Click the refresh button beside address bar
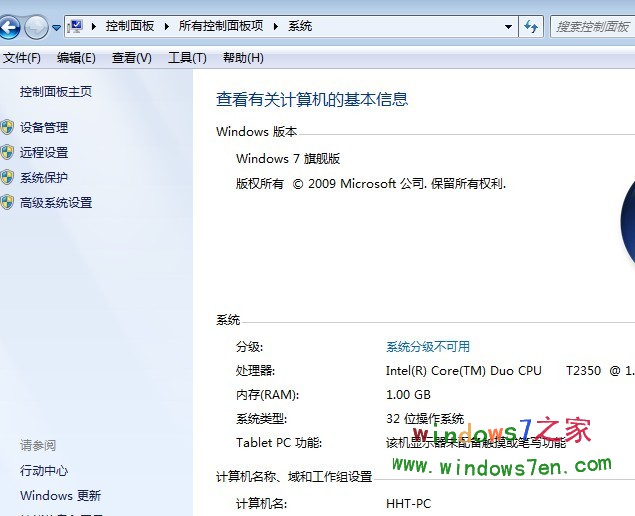This screenshot has width=635, height=516. click(531, 27)
